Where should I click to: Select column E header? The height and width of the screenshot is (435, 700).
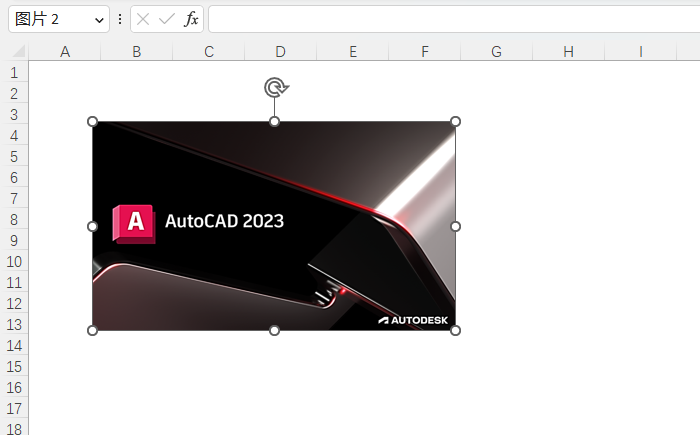(353, 52)
